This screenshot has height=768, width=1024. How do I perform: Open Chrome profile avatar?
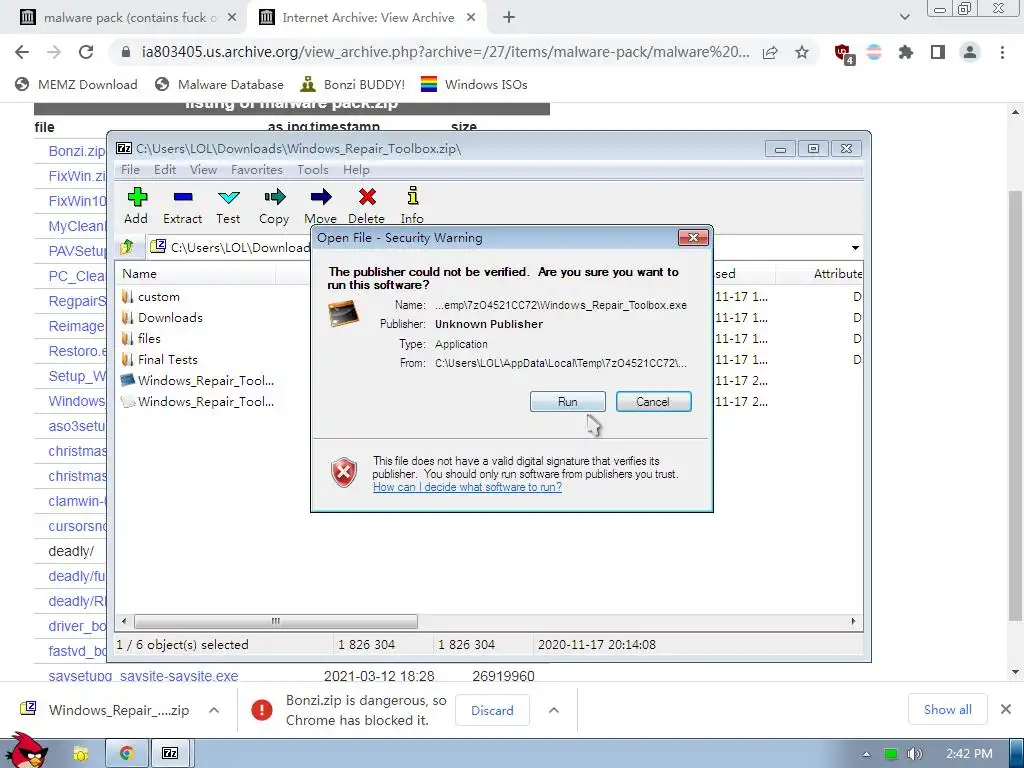point(970,52)
